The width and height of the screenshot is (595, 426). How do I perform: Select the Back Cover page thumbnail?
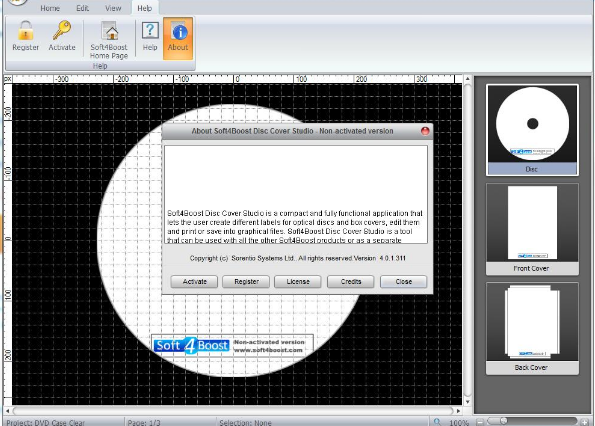(x=532, y=329)
